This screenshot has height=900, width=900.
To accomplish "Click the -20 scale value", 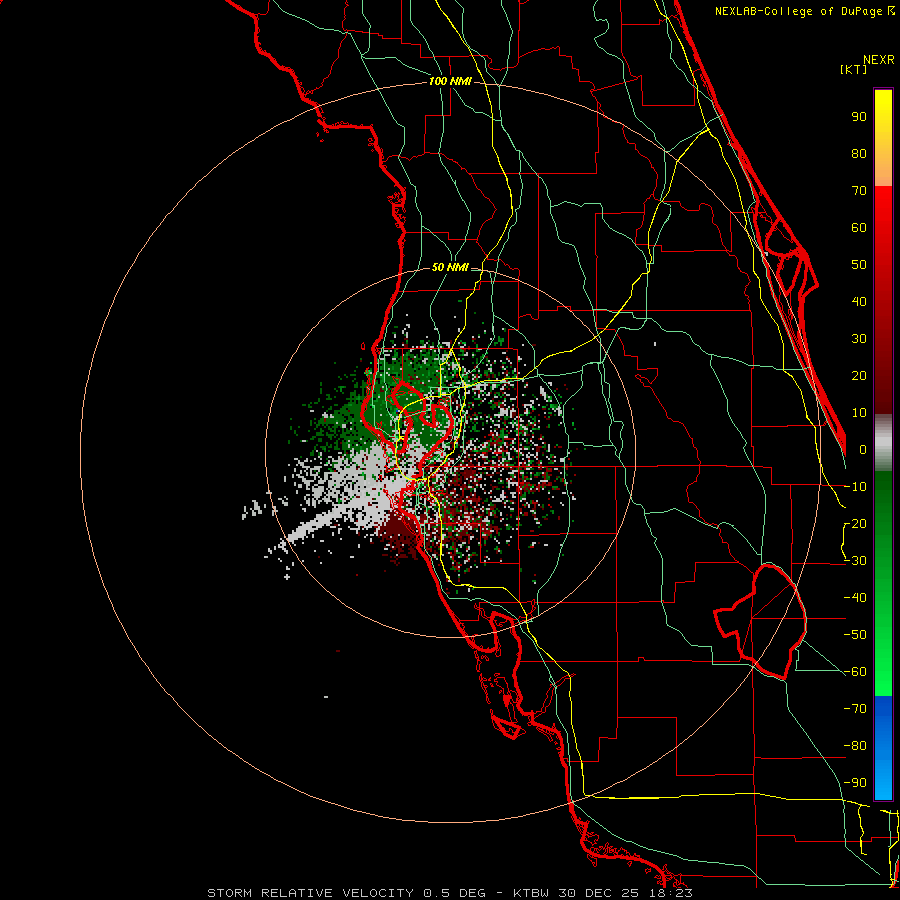I will point(855,523).
